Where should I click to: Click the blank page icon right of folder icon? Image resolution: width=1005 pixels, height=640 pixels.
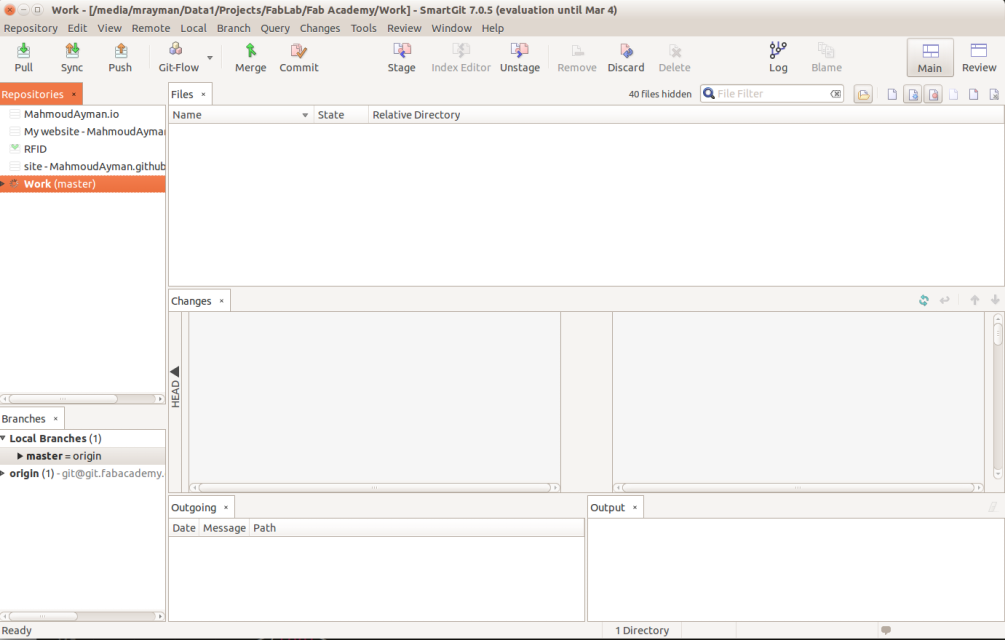(892, 94)
